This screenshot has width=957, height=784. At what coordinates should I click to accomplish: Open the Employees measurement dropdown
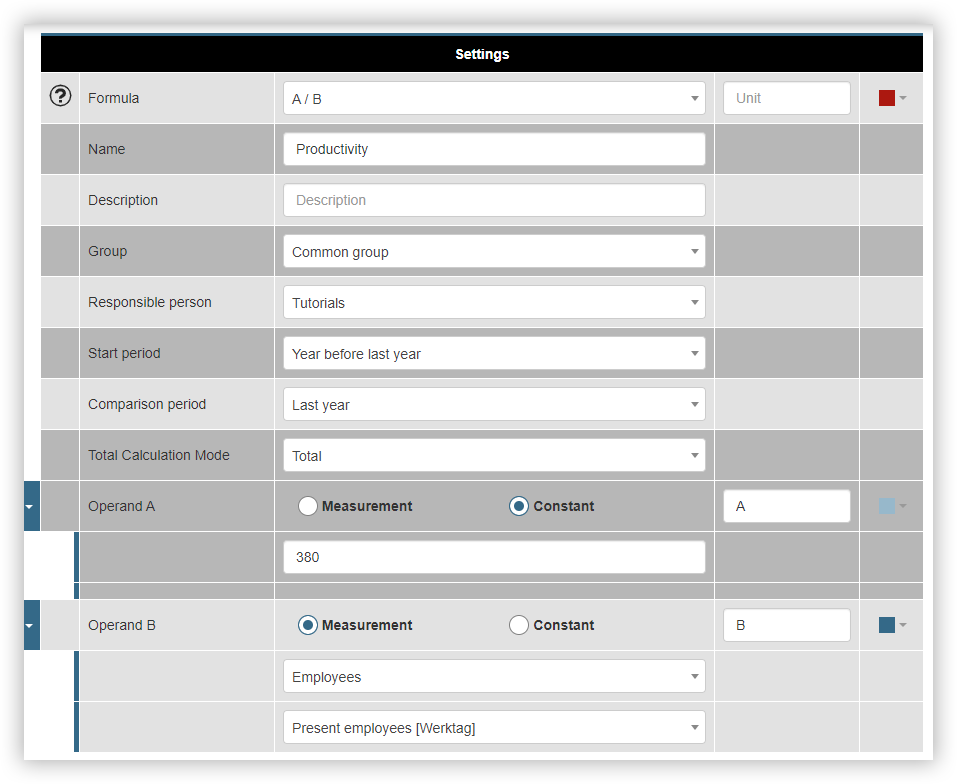[x=694, y=676]
